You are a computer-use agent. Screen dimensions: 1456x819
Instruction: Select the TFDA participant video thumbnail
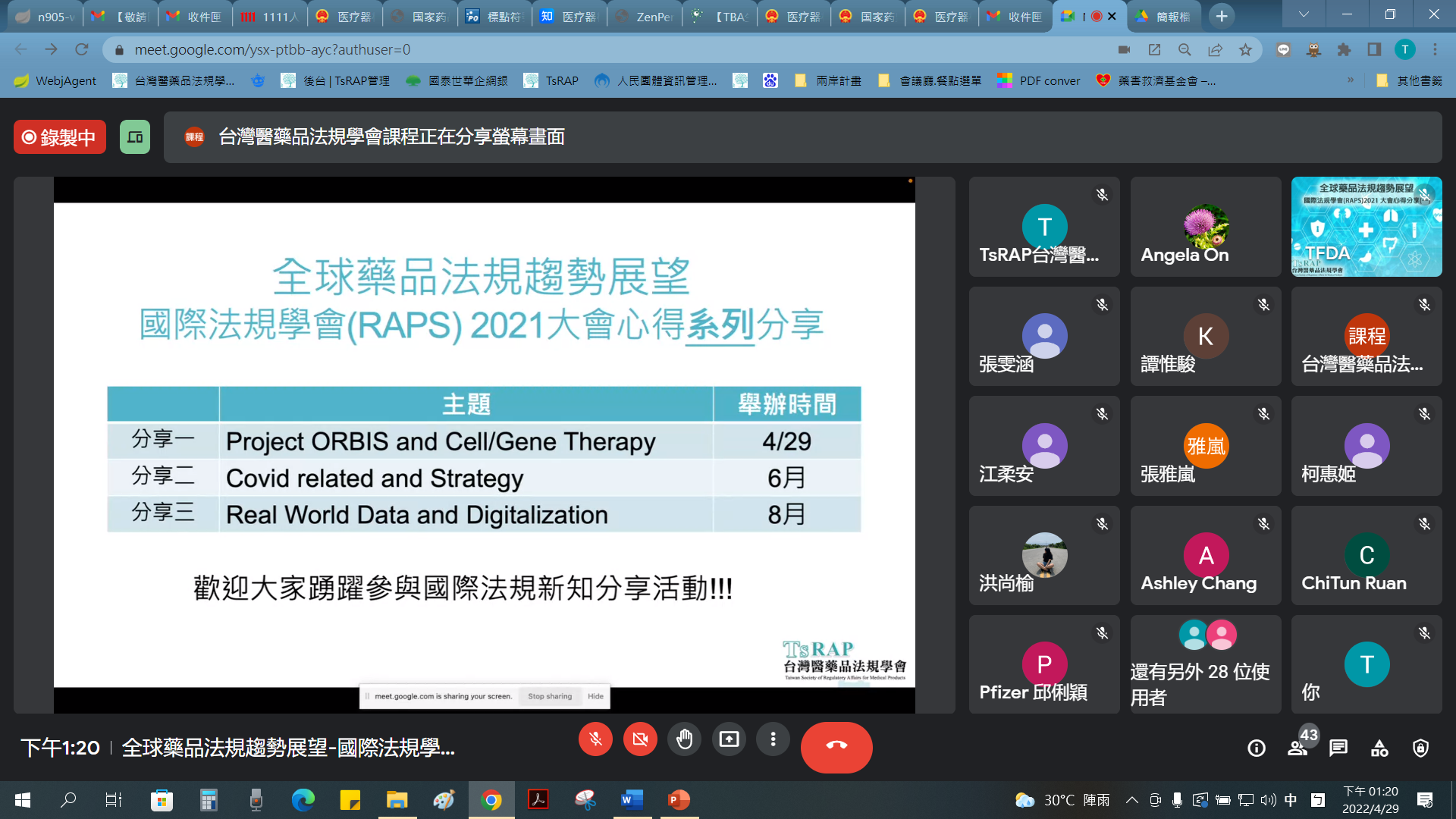(x=1366, y=227)
